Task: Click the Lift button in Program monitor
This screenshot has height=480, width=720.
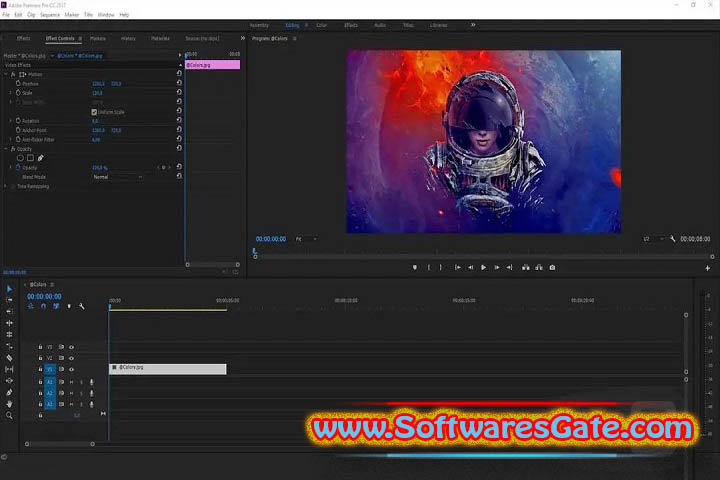Action: click(x=526, y=267)
